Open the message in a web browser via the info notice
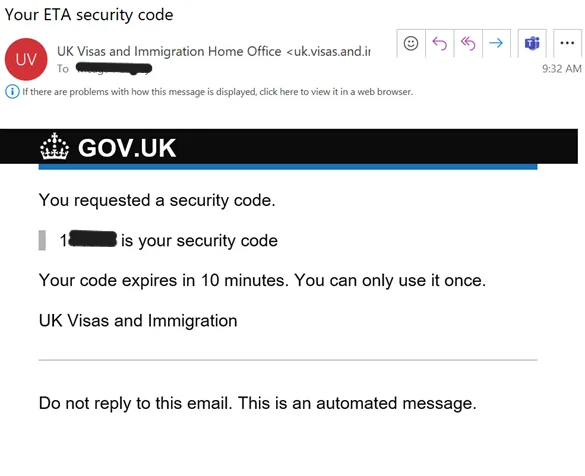Screen dimensions: 585x476 click(x=218, y=92)
